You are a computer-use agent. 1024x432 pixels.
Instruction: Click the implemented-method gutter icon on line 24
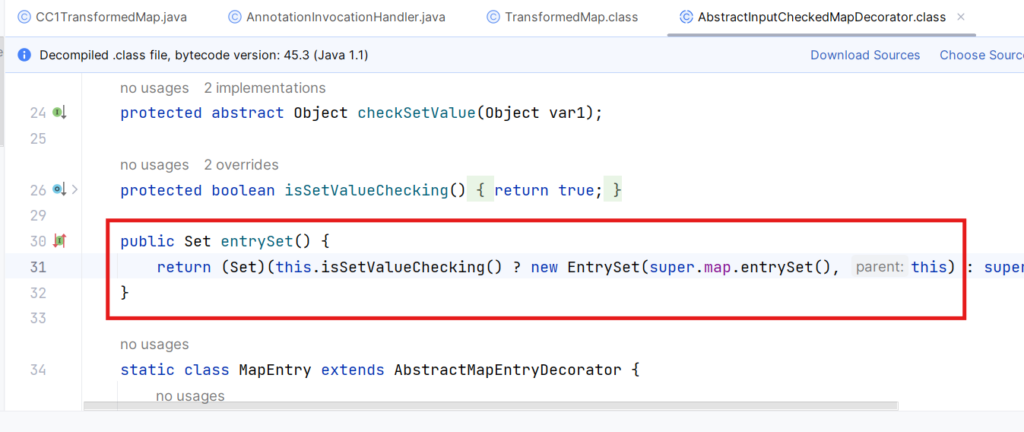pos(59,113)
